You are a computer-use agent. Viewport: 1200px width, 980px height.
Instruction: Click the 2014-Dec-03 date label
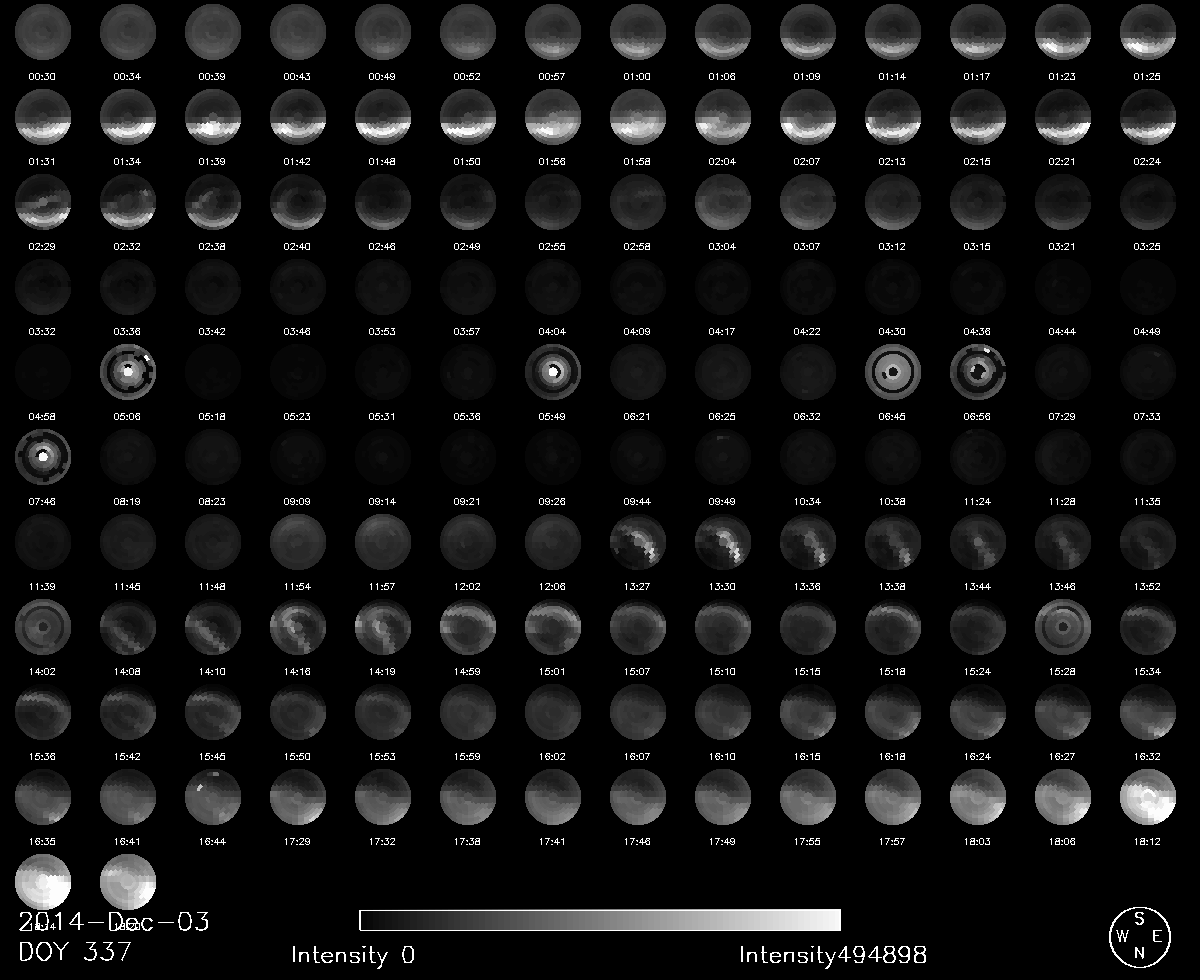[114, 922]
